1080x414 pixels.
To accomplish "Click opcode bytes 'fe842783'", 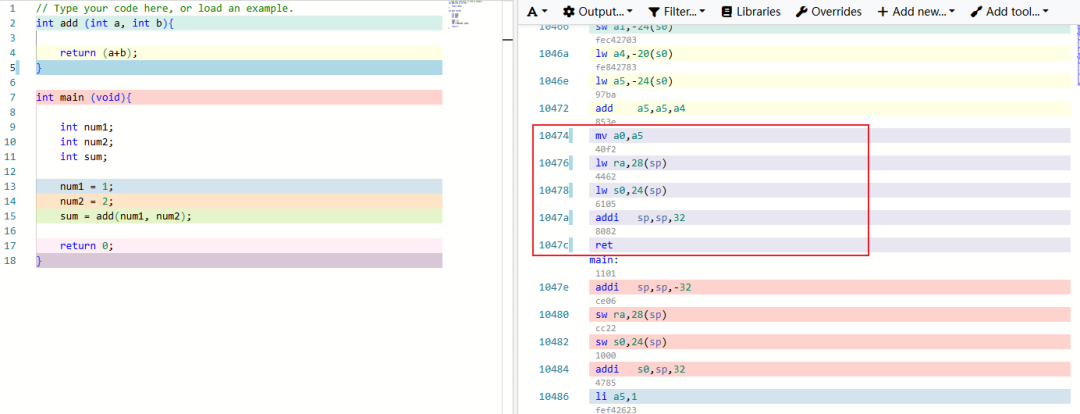I will click(616, 68).
